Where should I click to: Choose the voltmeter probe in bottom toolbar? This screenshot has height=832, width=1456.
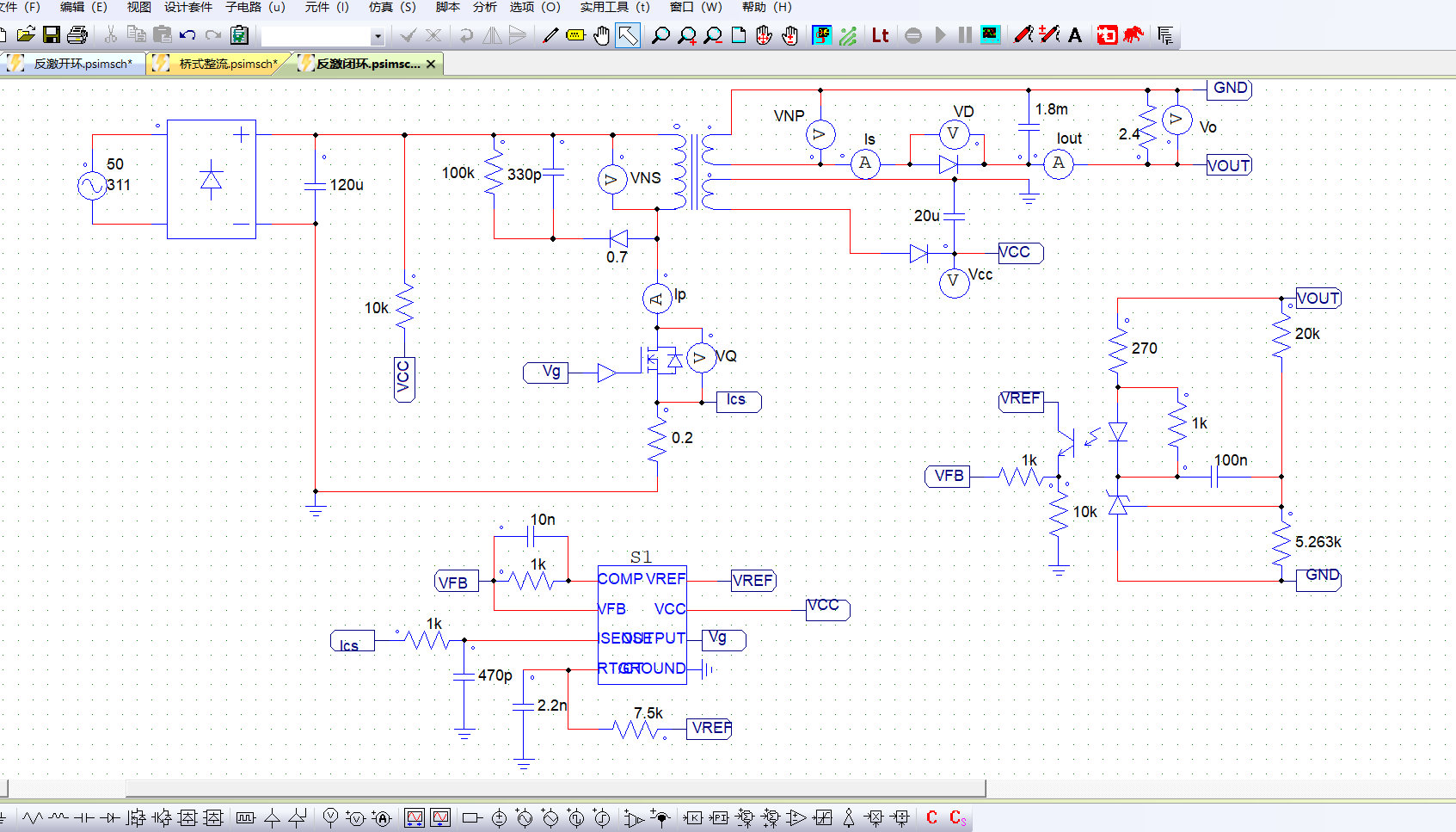pyautogui.click(x=330, y=817)
